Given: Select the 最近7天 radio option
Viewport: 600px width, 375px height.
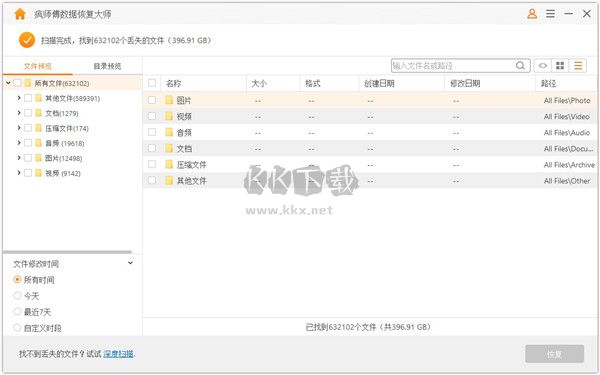Looking at the screenshot, I should click(17, 311).
